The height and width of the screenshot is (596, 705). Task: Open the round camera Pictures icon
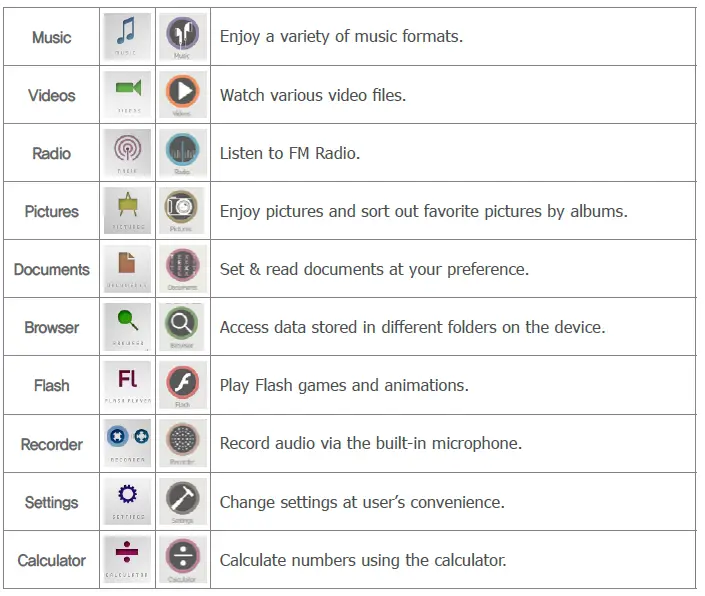coord(182,211)
